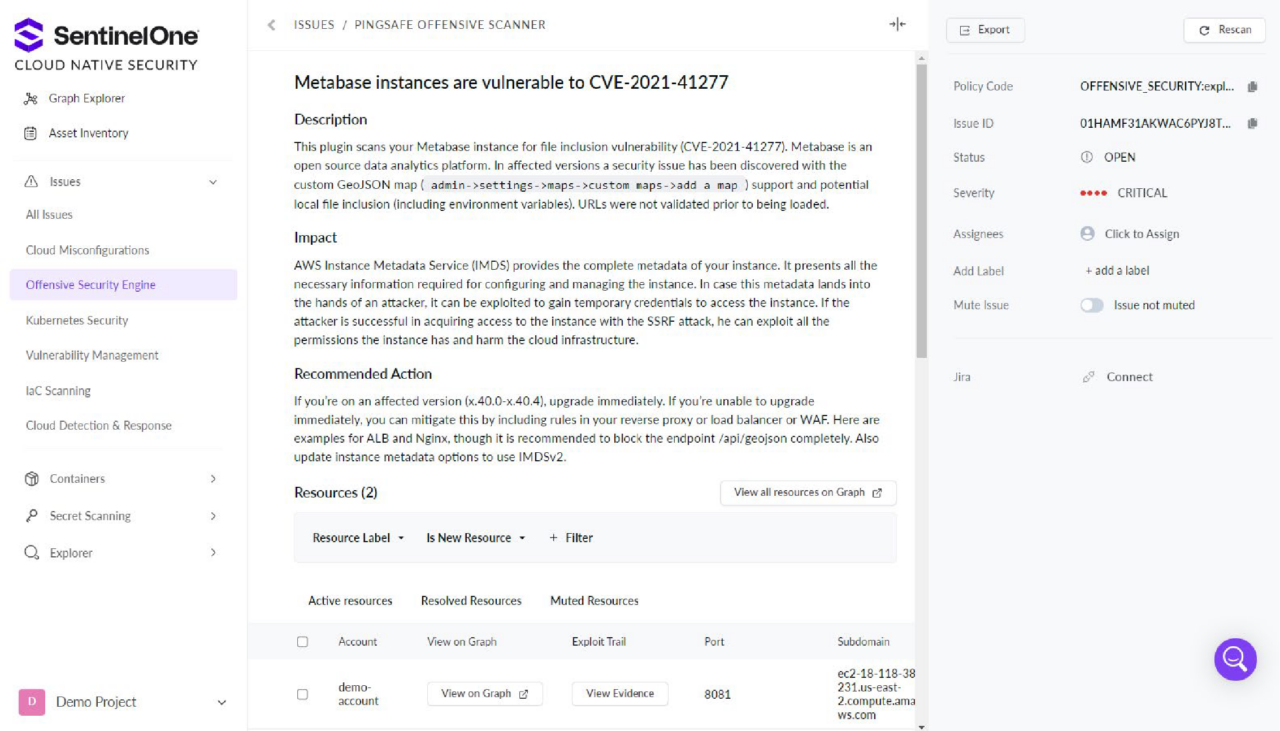This screenshot has width=1280, height=731.
Task: Click Connect next to Jira
Action: 1129,377
